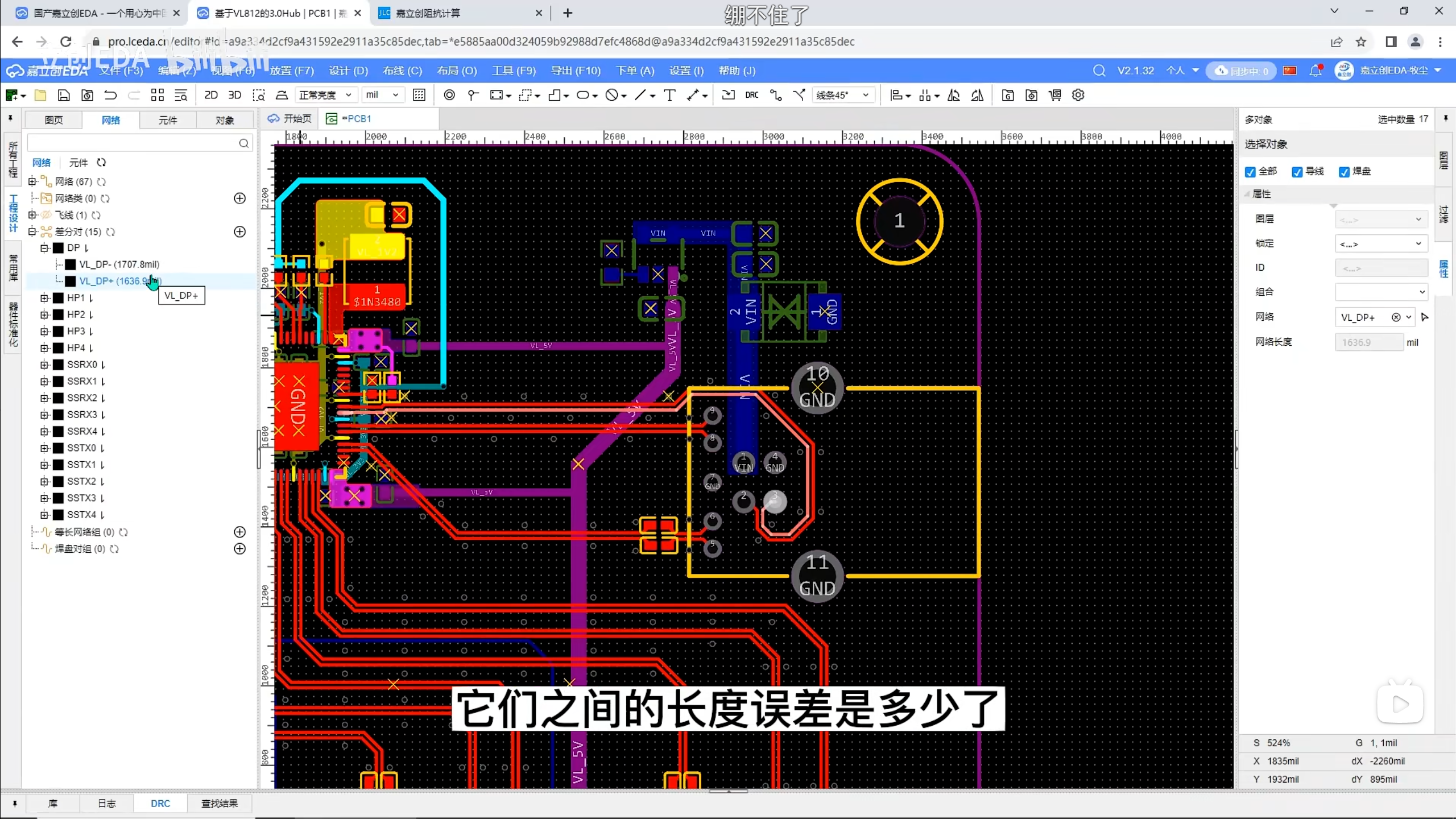
Task: Switch canvas to 3D view
Action: (234, 95)
